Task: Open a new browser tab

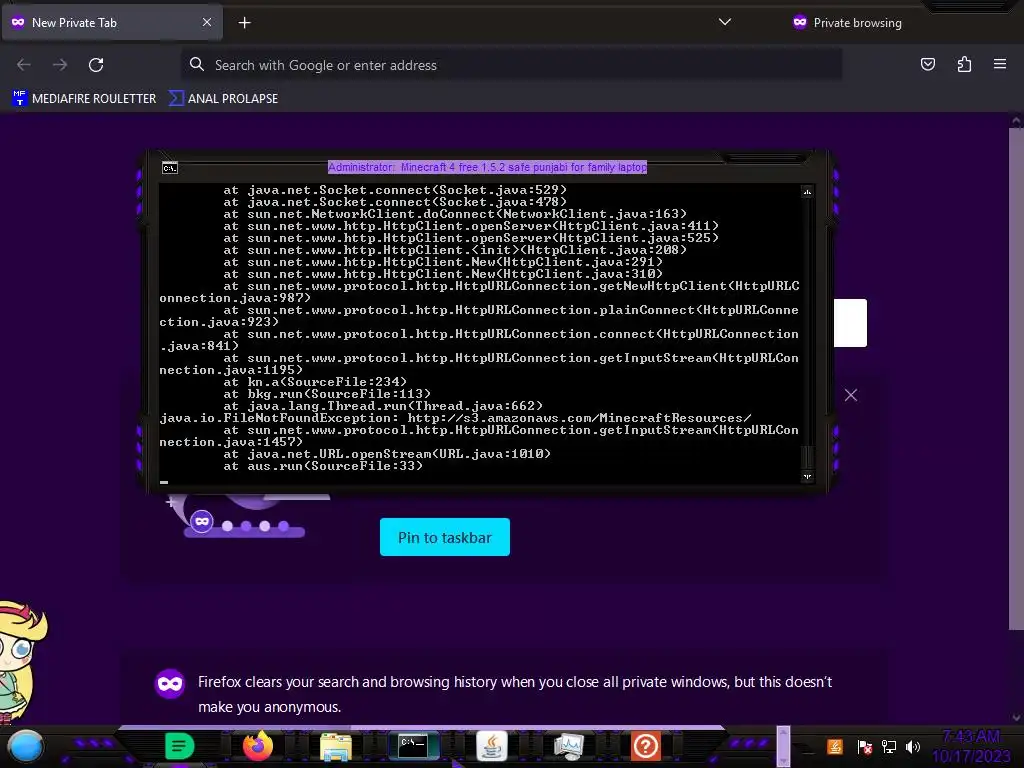Action: [244, 23]
